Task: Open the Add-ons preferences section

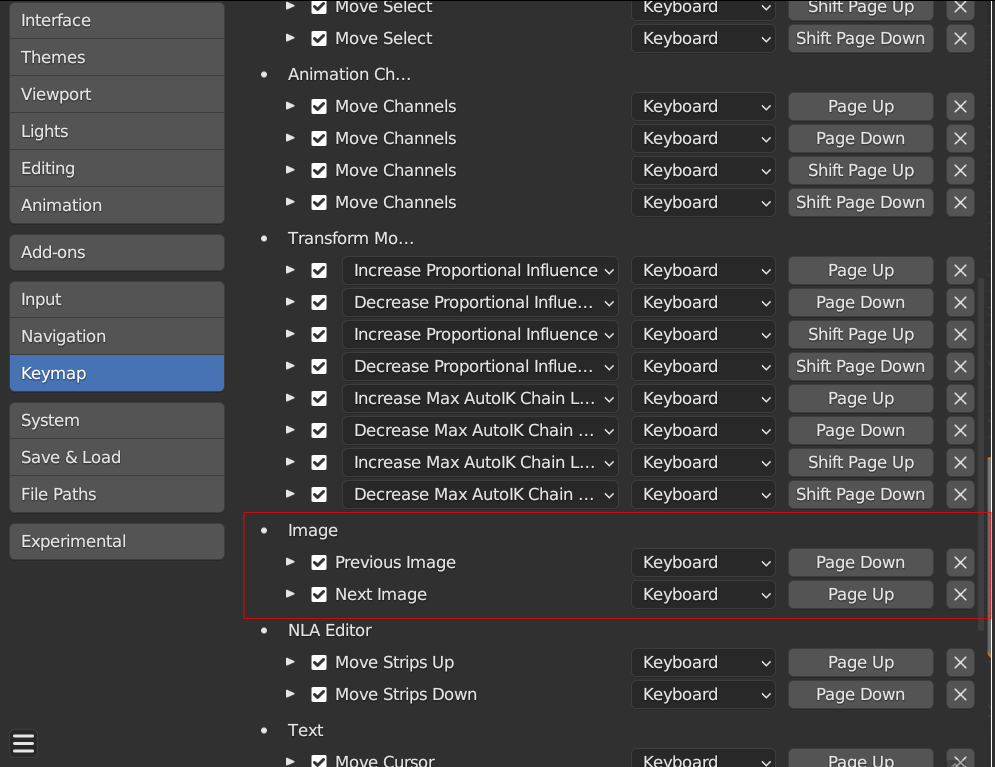Action: click(116, 252)
